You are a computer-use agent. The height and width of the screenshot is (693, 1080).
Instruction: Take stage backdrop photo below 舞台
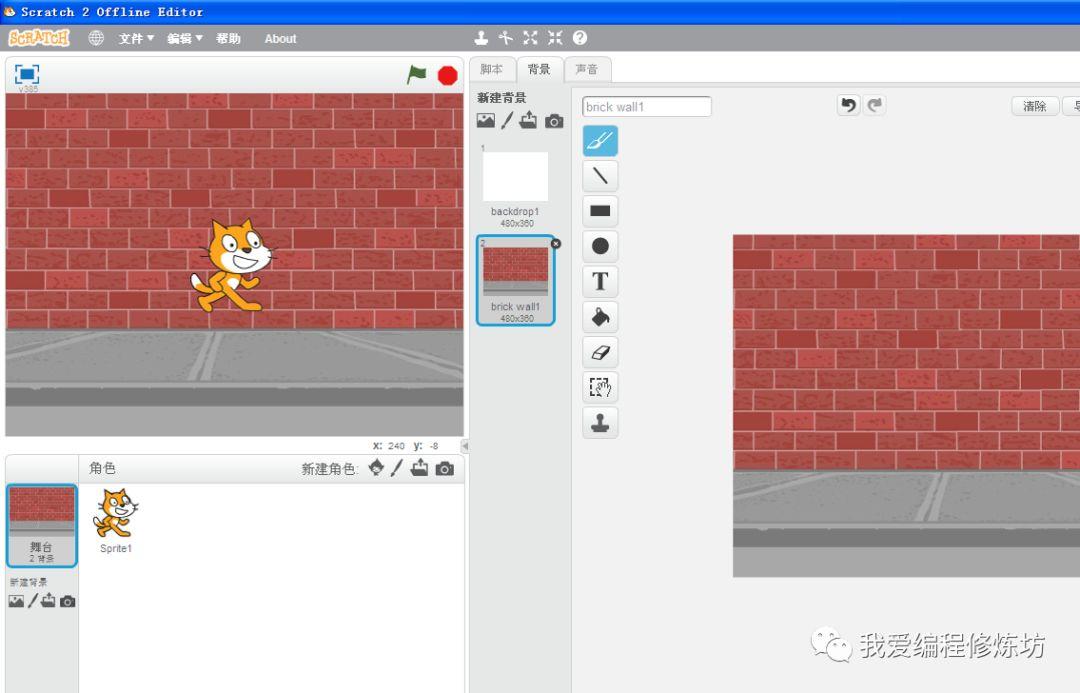click(x=68, y=602)
